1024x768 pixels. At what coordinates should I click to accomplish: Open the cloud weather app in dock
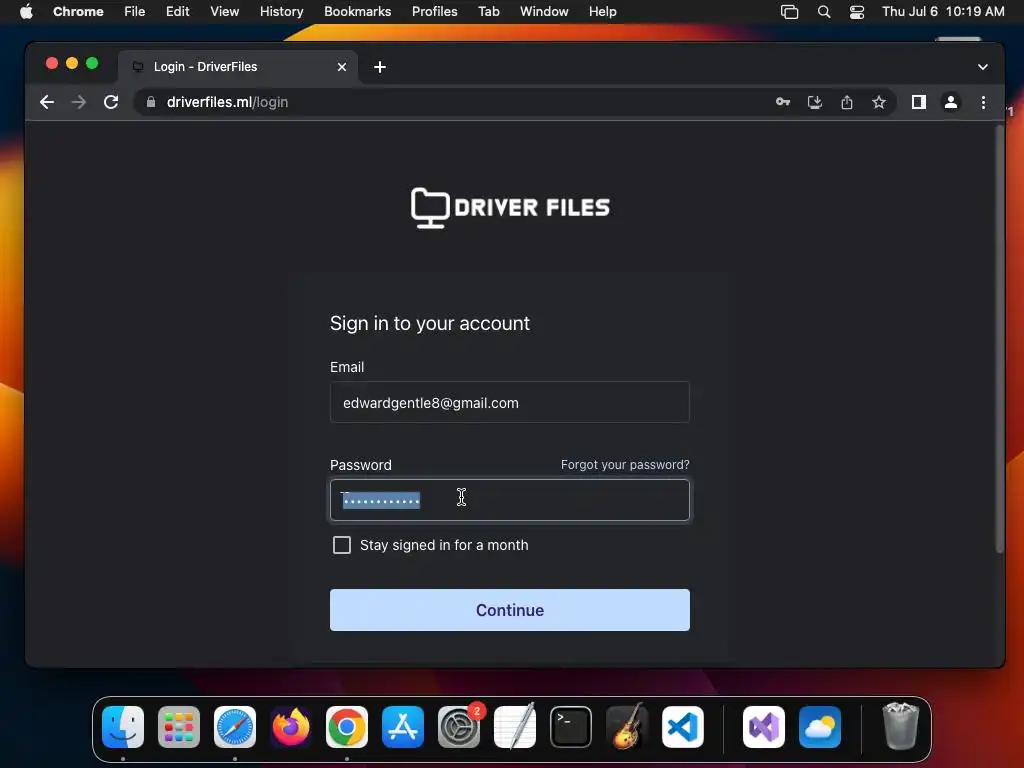820,726
